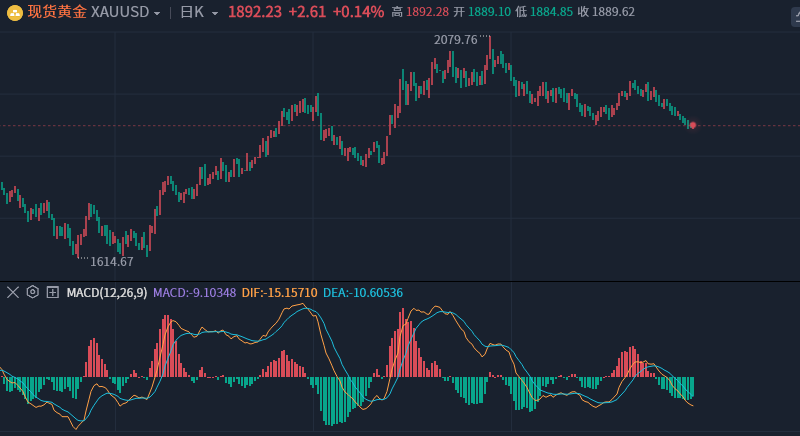Click the 现货黄金 symbol name
Screen dimensions: 800x436
click(x=57, y=12)
